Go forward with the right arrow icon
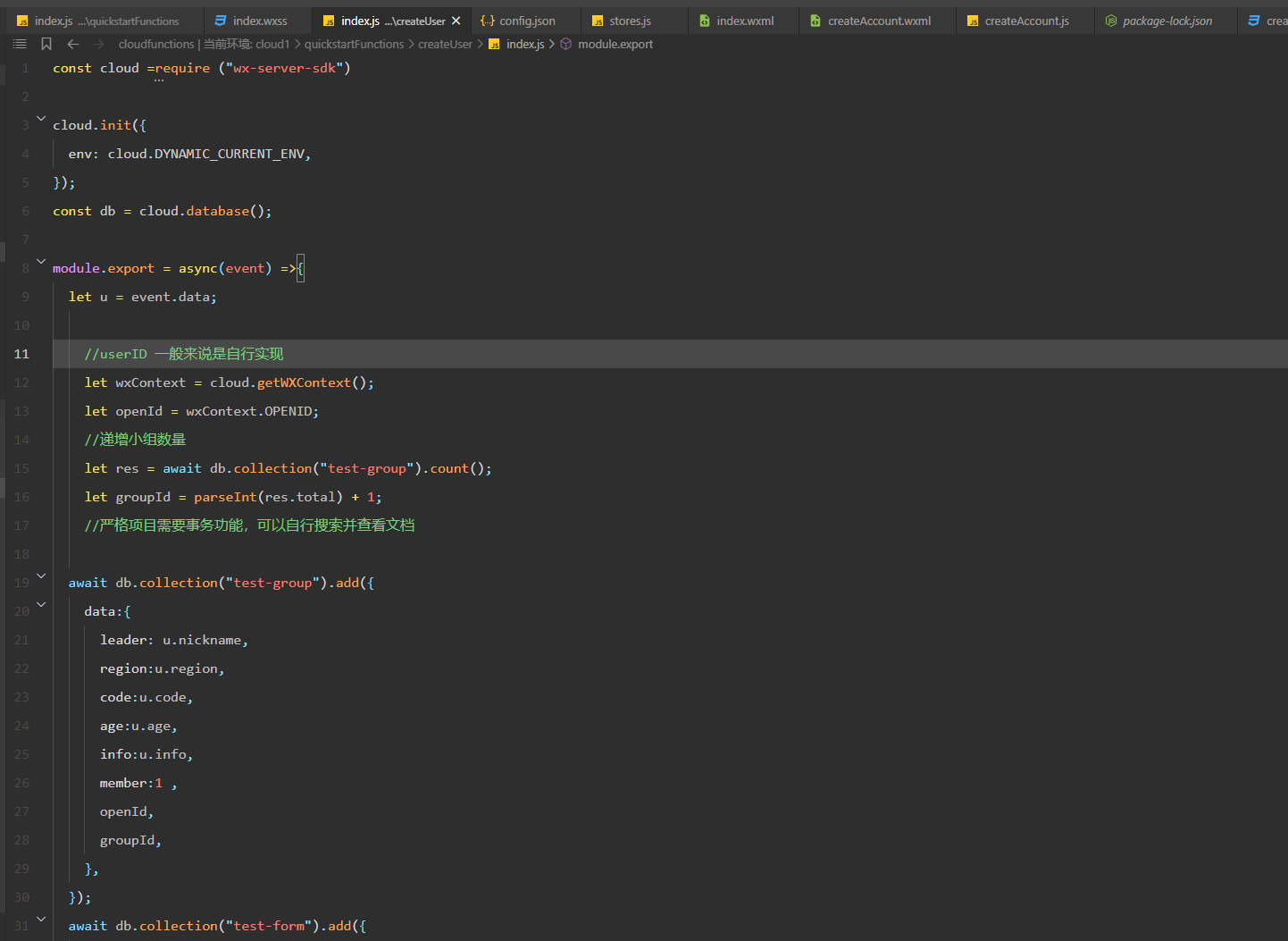The width and height of the screenshot is (1288, 941). coord(98,44)
